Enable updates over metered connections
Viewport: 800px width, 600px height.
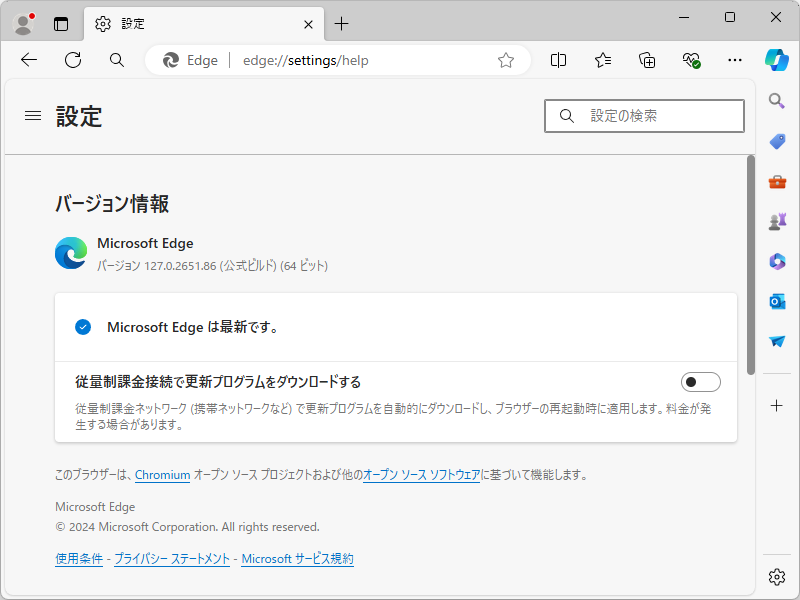[x=700, y=381]
